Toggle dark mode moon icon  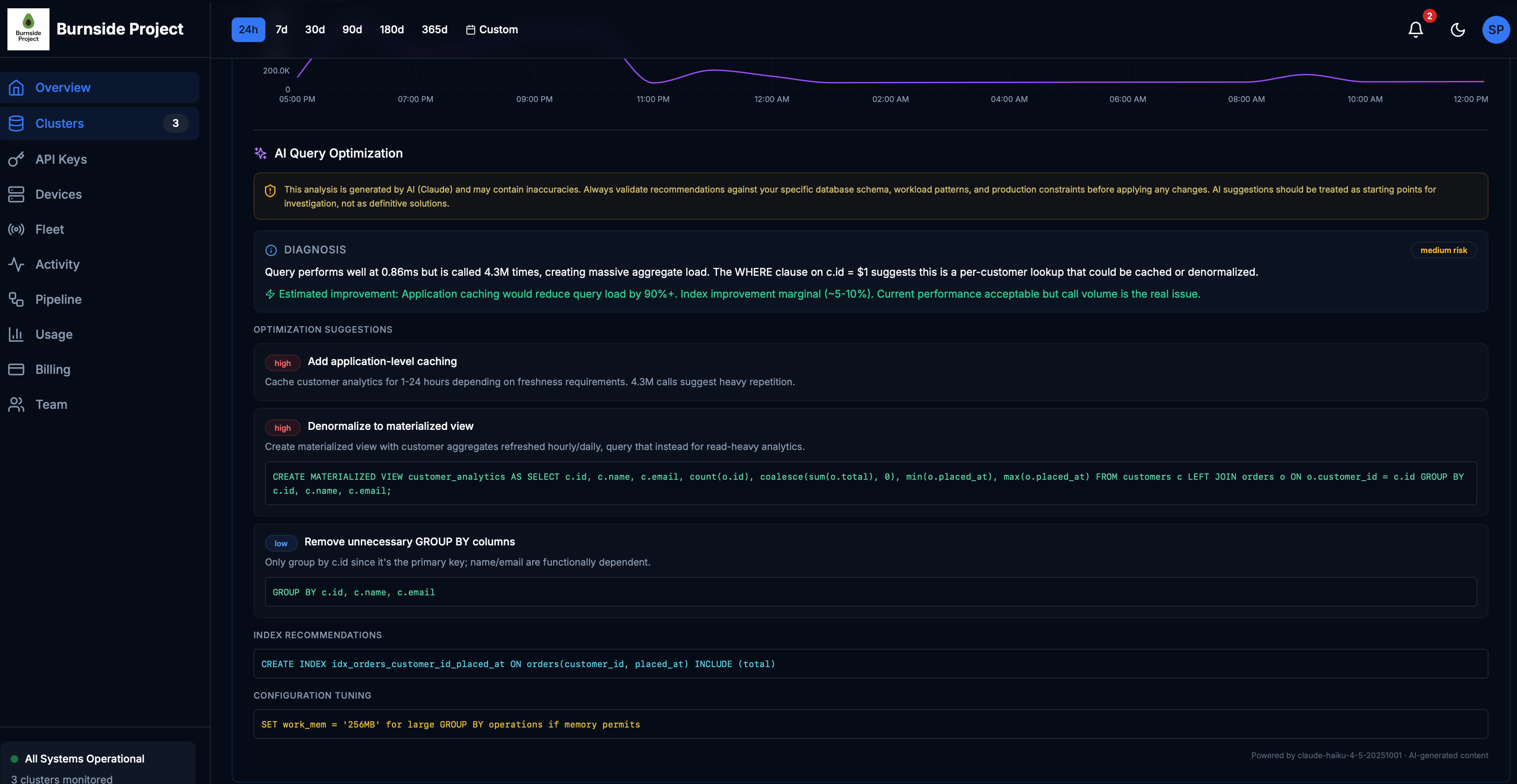(1457, 29)
